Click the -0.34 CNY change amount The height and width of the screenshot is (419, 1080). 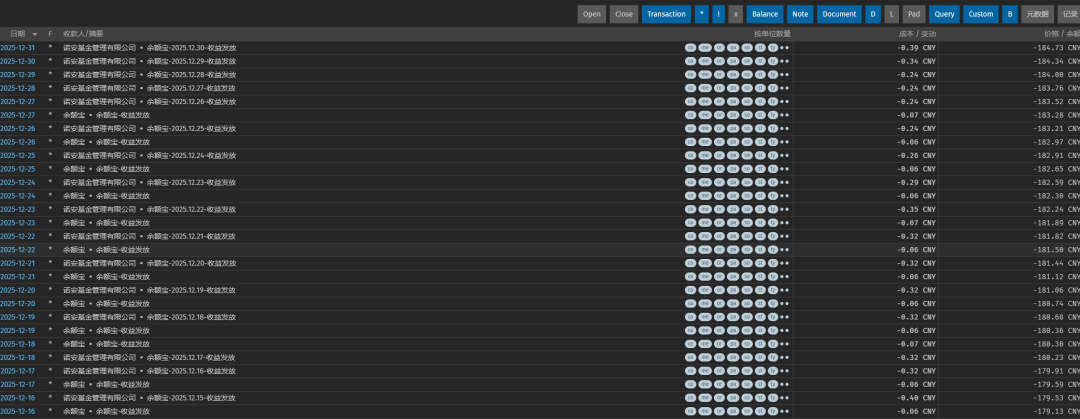[x=916, y=61]
